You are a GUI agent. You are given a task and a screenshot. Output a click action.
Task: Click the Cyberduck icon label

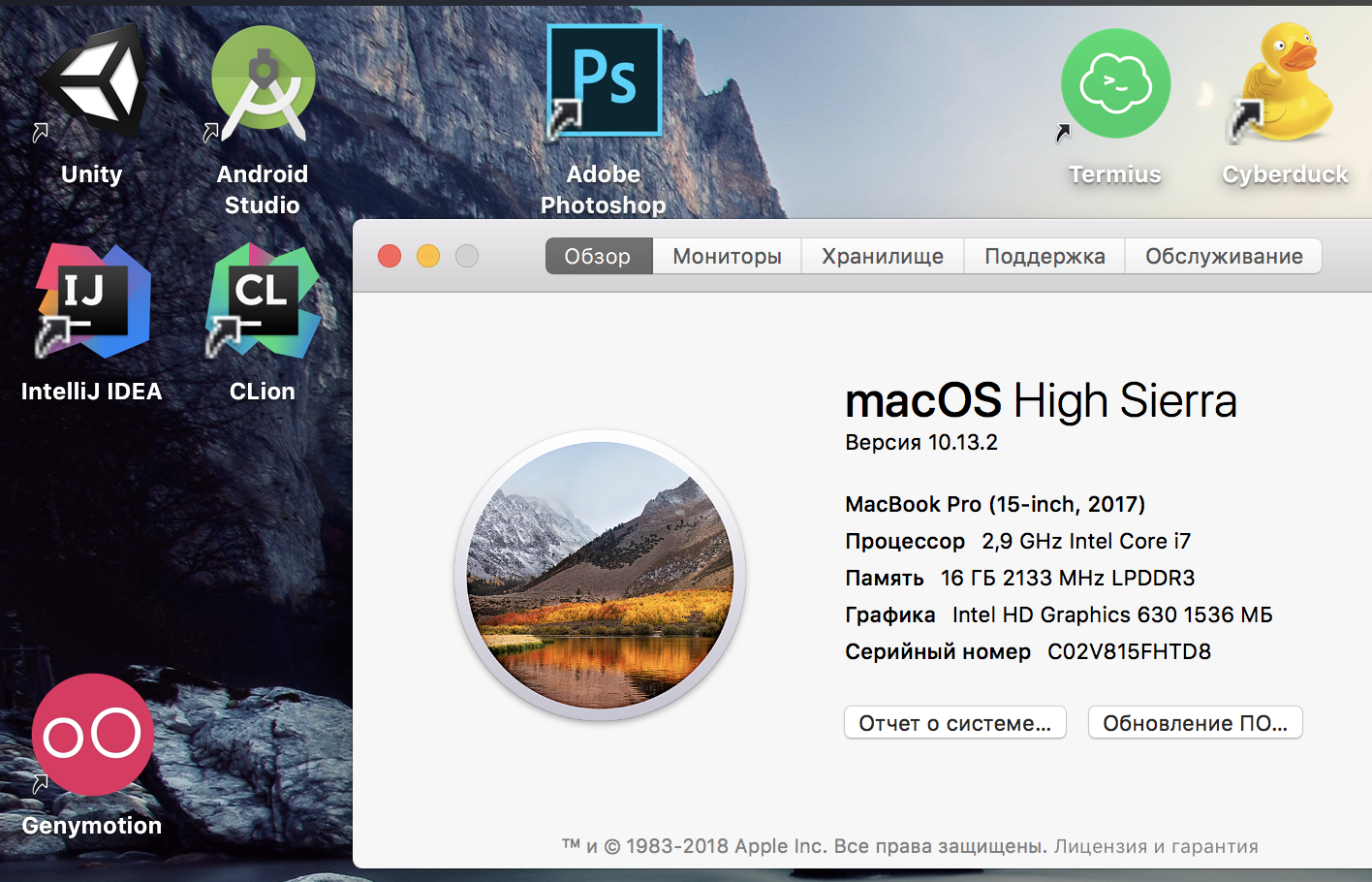[x=1286, y=174]
